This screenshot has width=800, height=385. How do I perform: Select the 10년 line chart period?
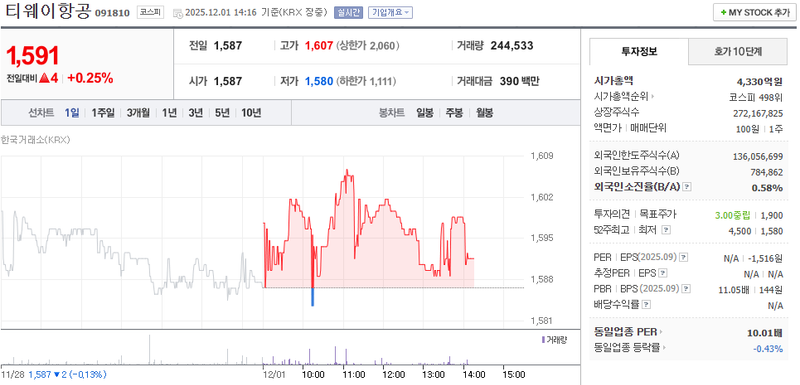point(251,113)
